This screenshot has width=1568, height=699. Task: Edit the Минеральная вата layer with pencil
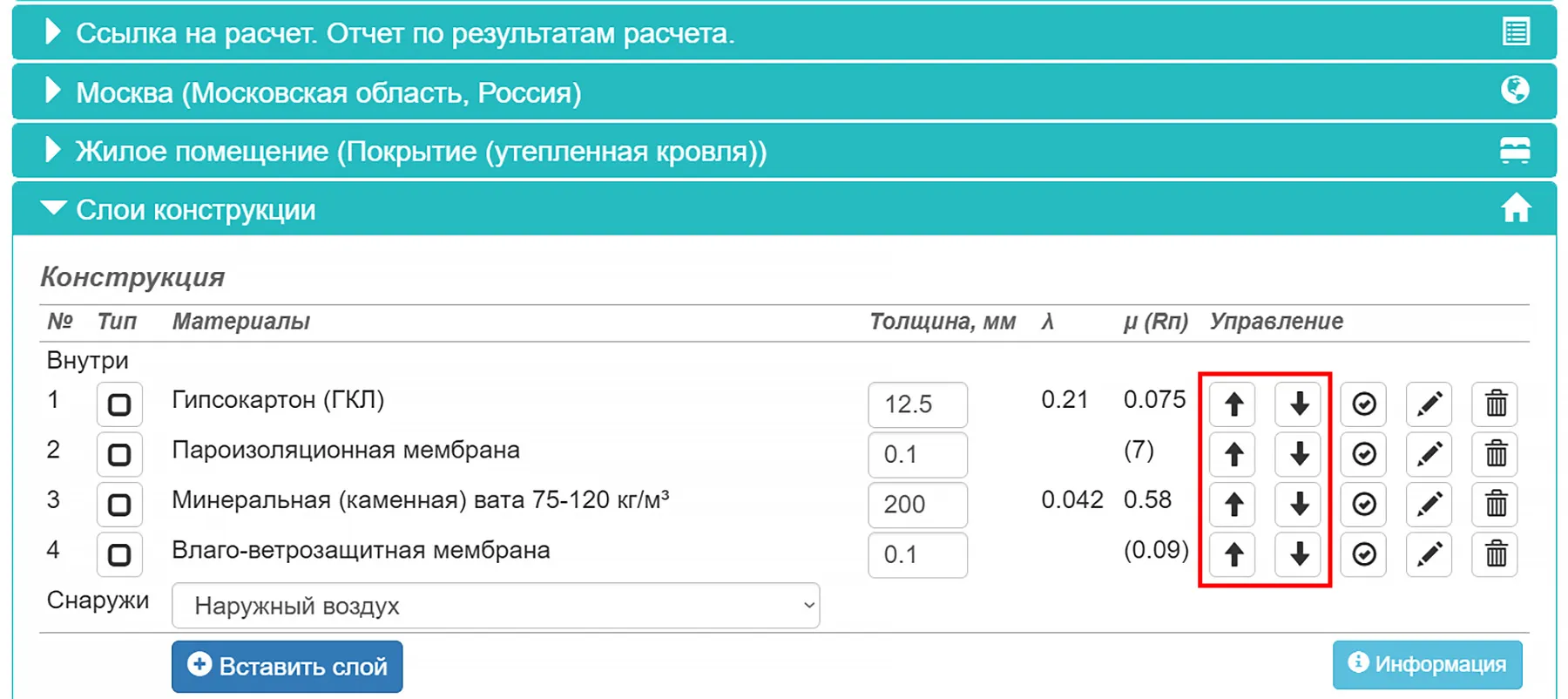click(x=1429, y=505)
